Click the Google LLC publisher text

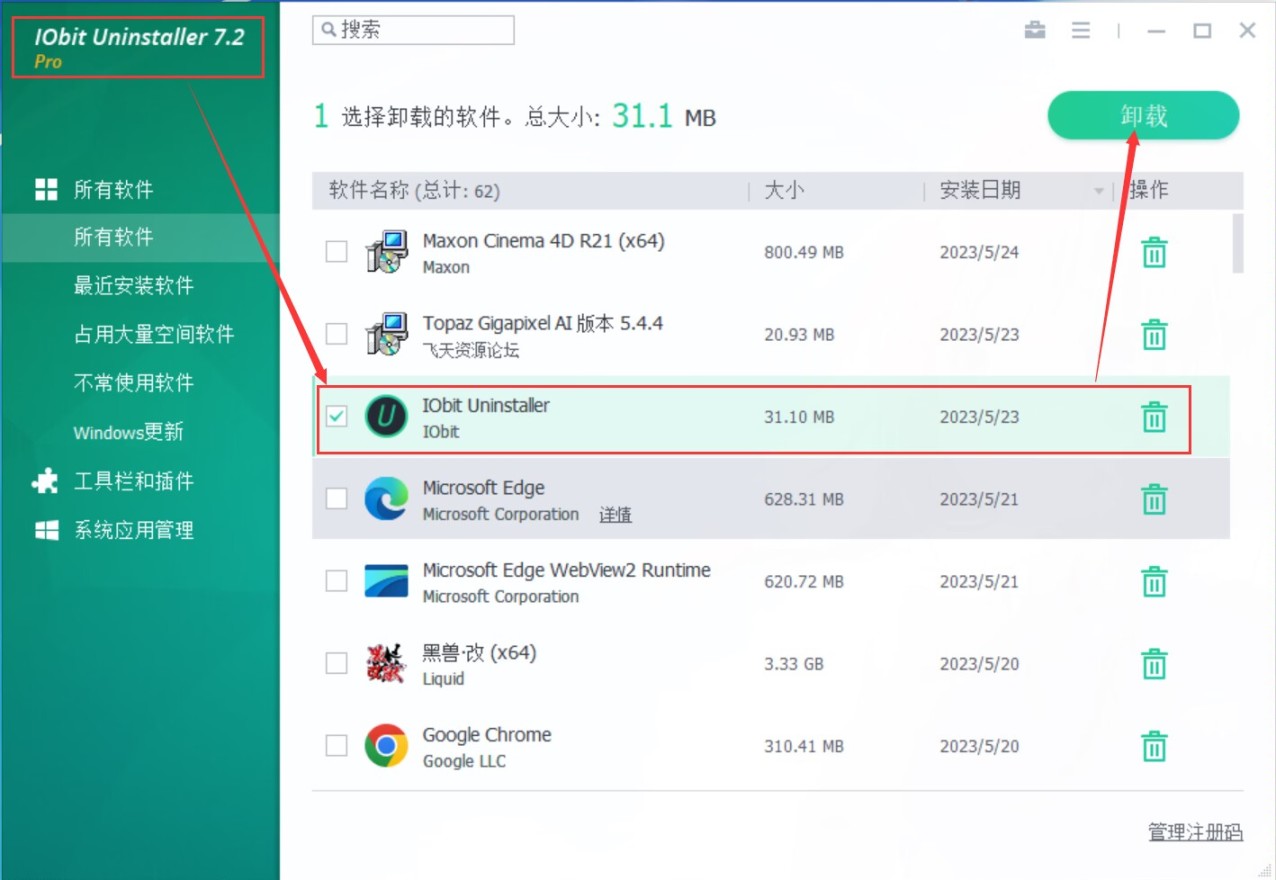(x=464, y=762)
